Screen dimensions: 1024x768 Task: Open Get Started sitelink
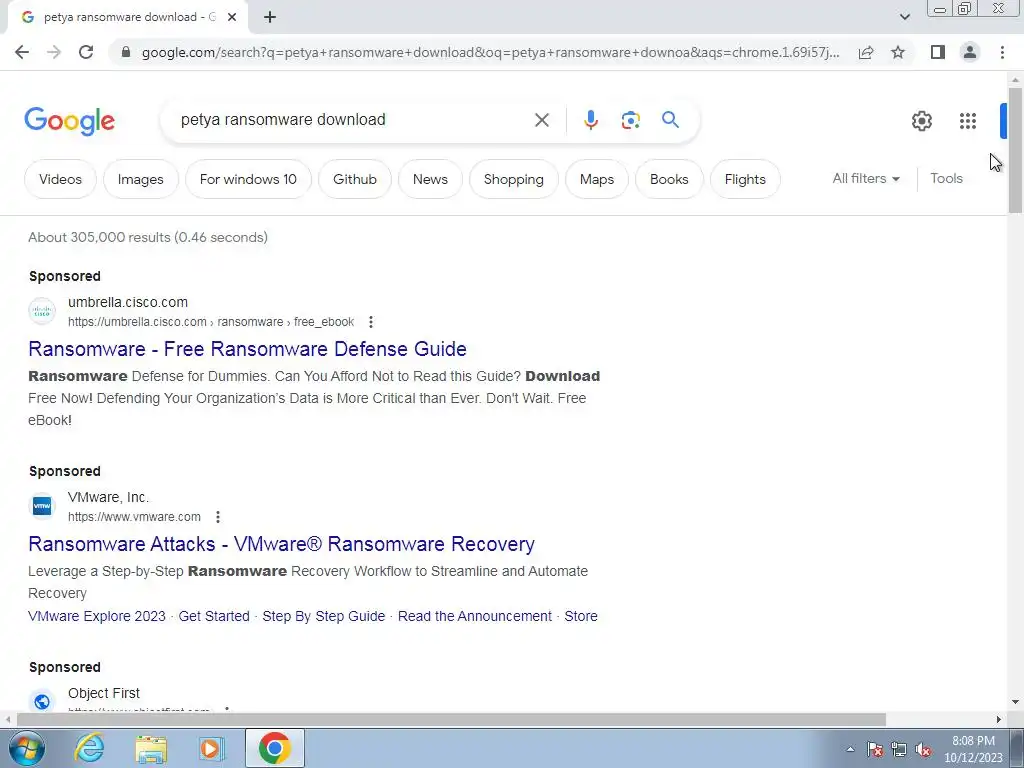coord(214,616)
